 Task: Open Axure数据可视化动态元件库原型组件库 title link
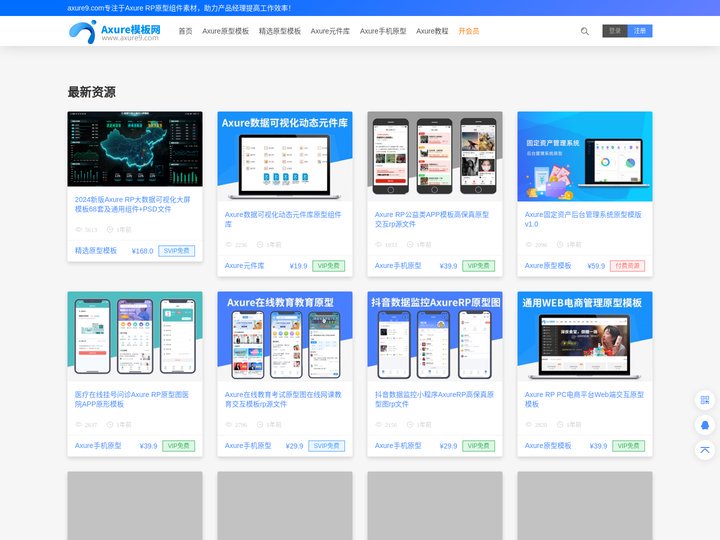pyautogui.click(x=283, y=219)
